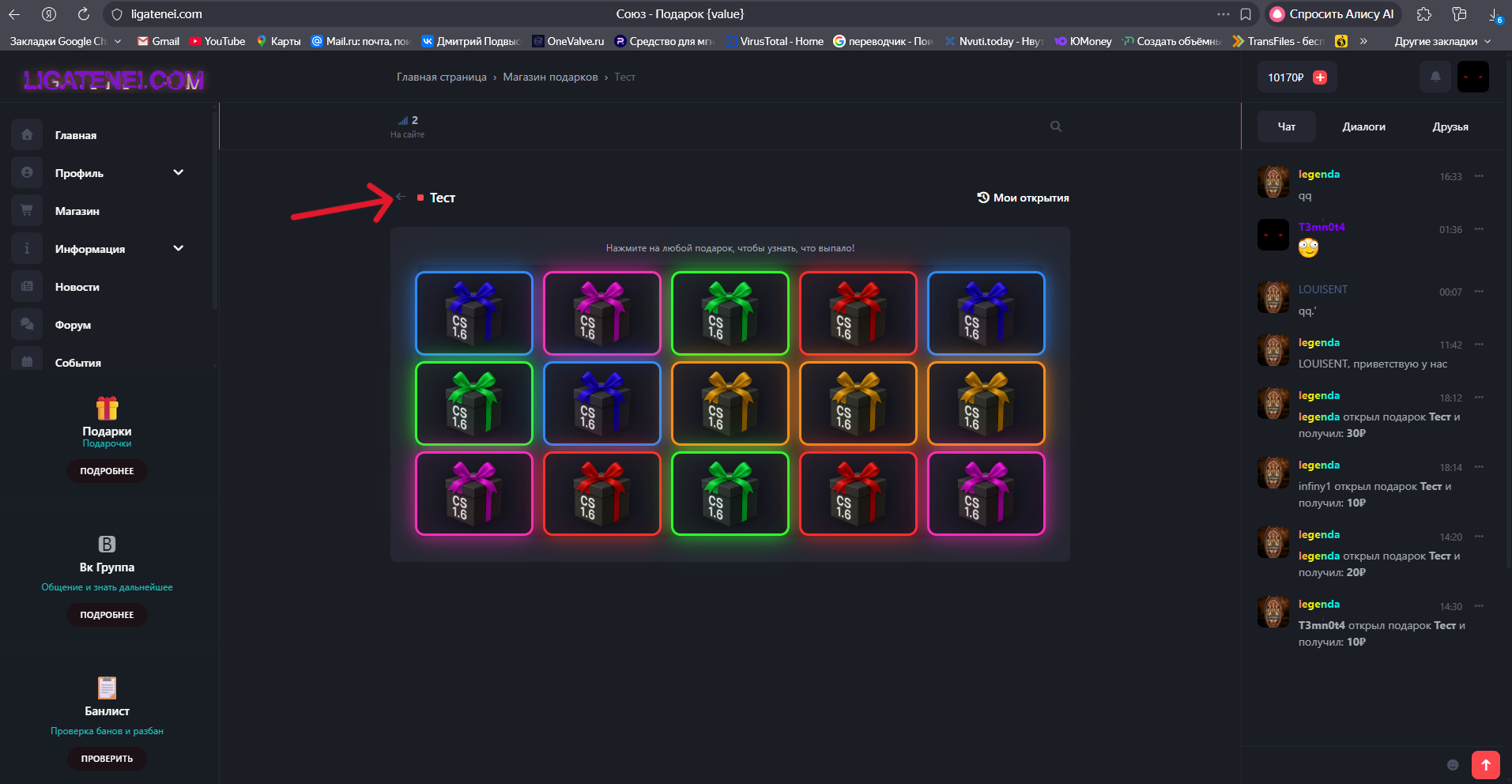Click the browser address bar ligatenei.com
Image resolution: width=1512 pixels, height=784 pixels.
coord(167,14)
